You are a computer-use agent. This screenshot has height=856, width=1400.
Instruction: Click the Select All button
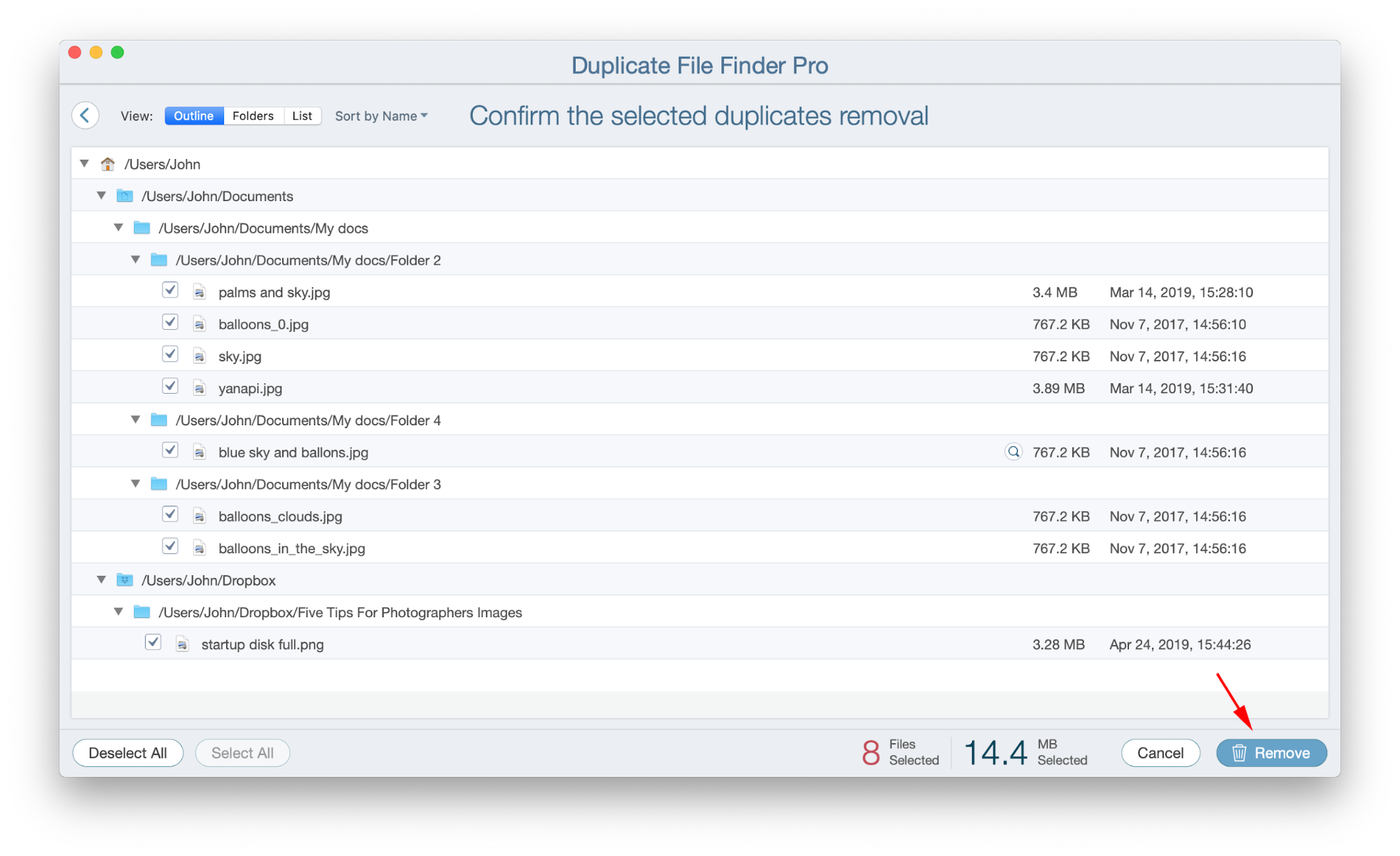[243, 753]
